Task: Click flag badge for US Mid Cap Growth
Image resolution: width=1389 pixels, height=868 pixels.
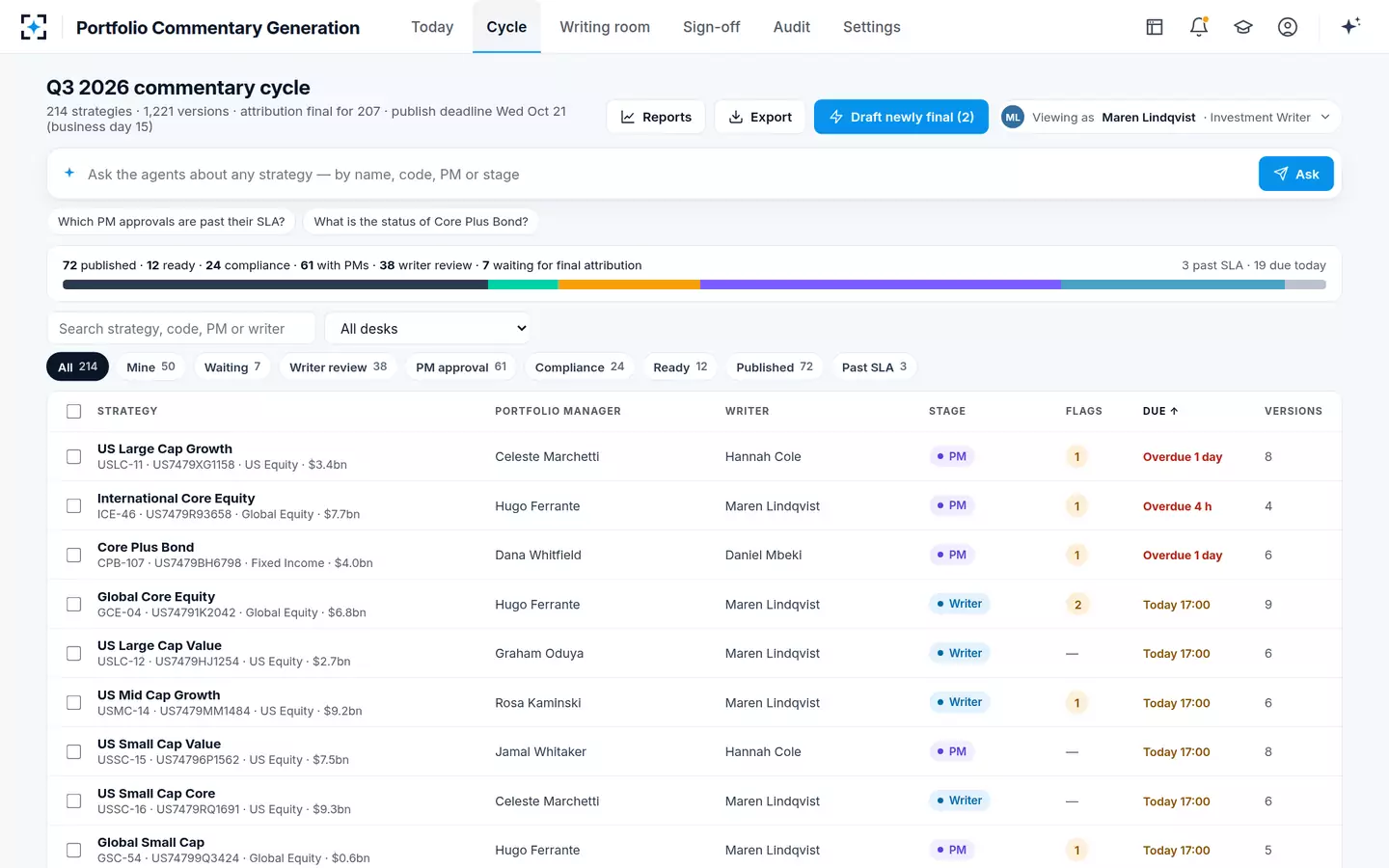Action: (x=1077, y=703)
